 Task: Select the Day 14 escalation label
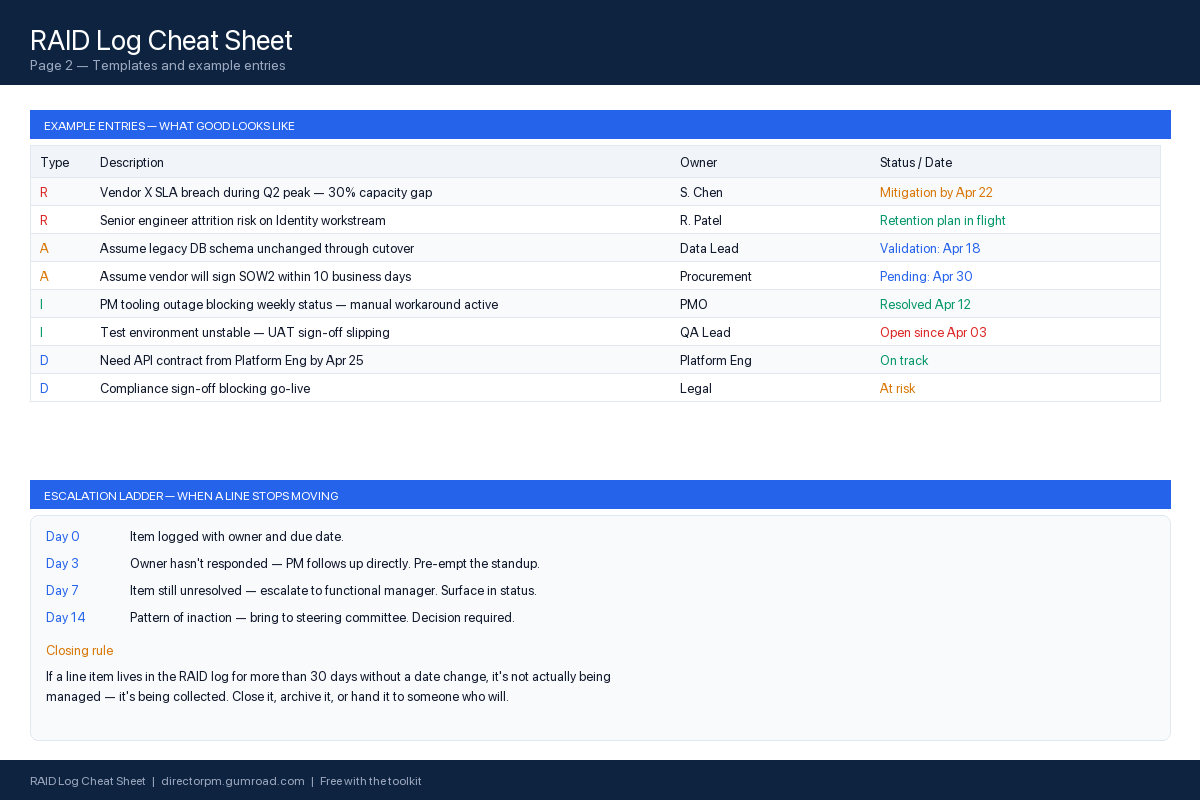pos(66,618)
